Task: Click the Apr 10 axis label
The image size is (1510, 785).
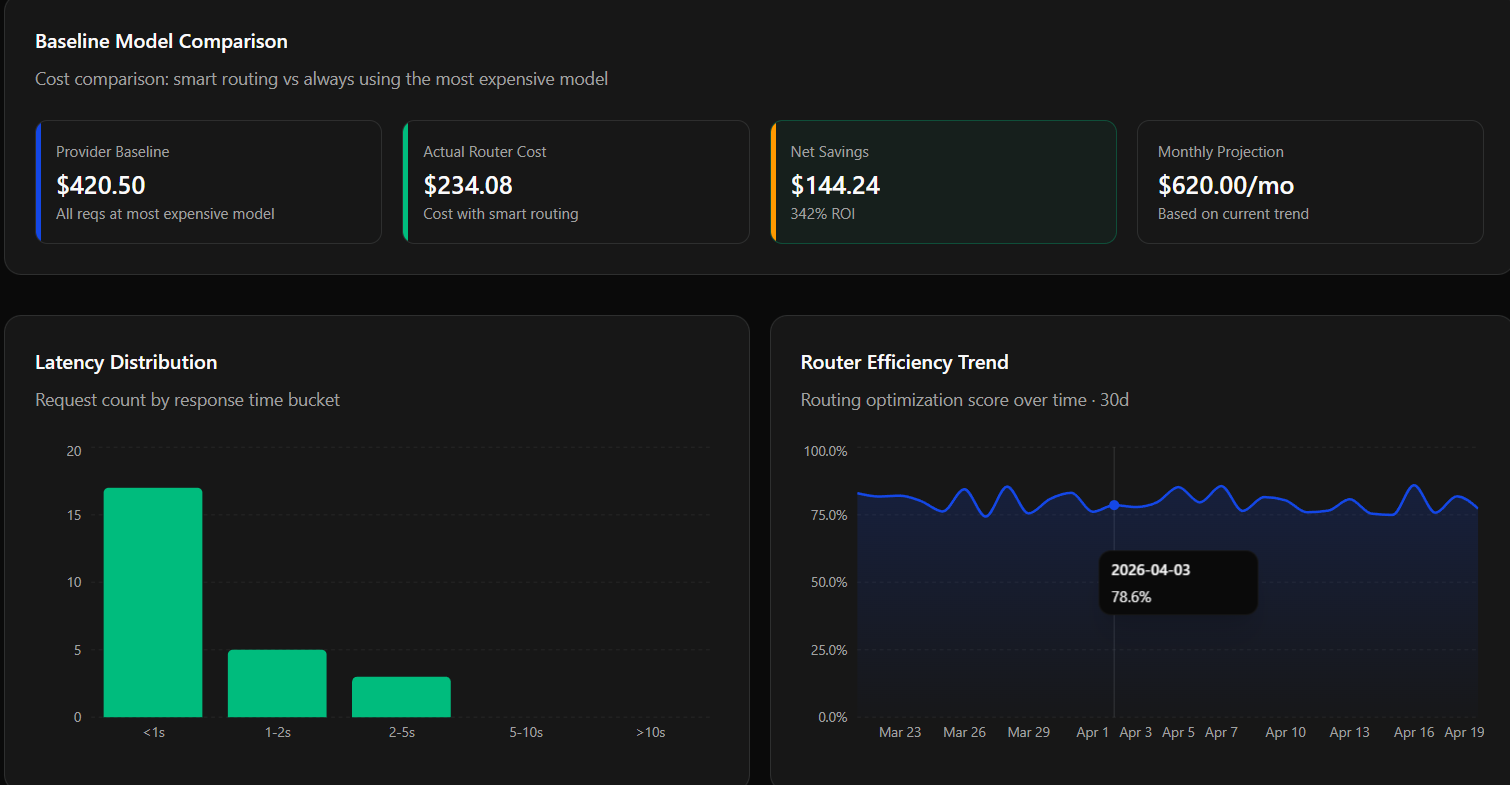Action: 1285,732
